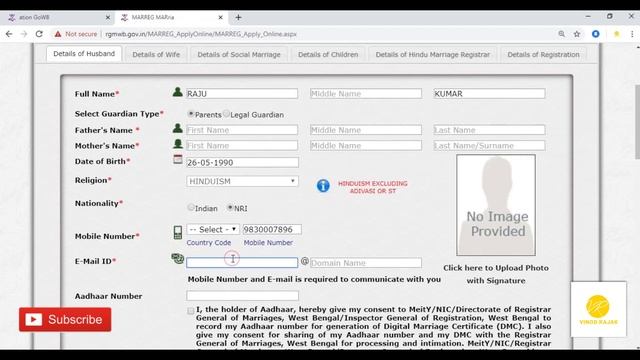Screen dimensions: 640x360
Task: Close the ation GoWB tab
Action: [x=108, y=18]
